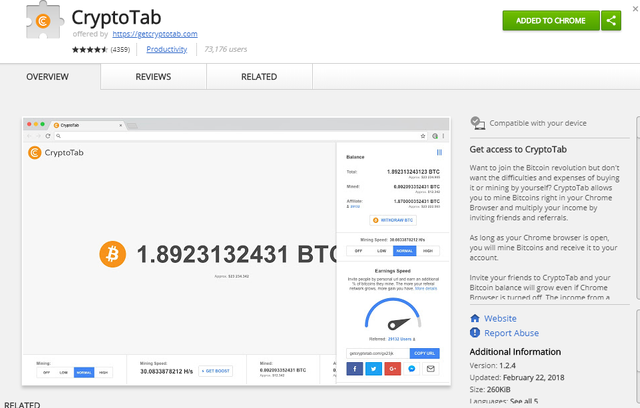Click the blue pause bars icon in preview panel
Viewport: 640px width, 408px height.
[439, 152]
